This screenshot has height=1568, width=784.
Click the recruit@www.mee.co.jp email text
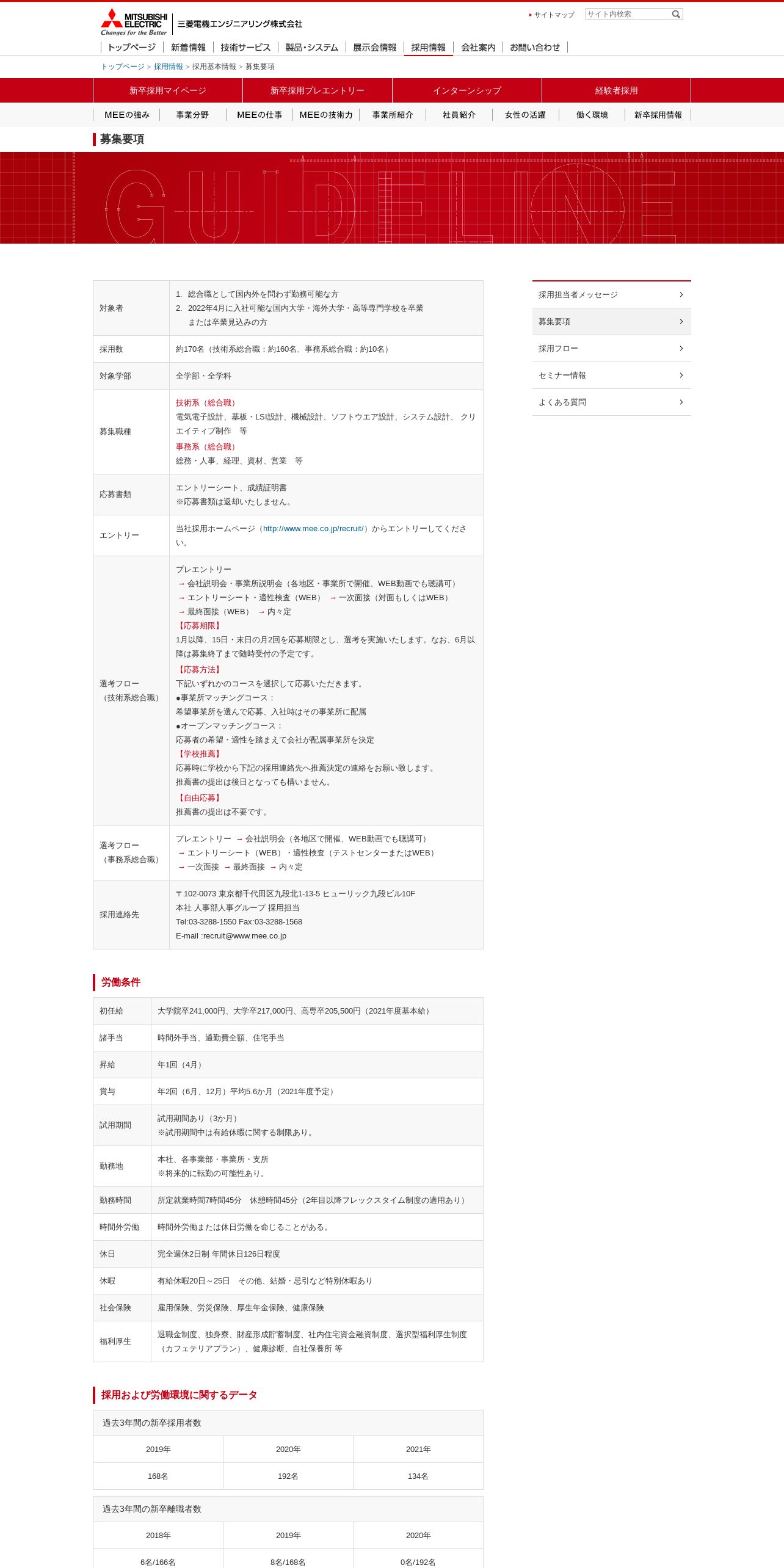[x=244, y=936]
